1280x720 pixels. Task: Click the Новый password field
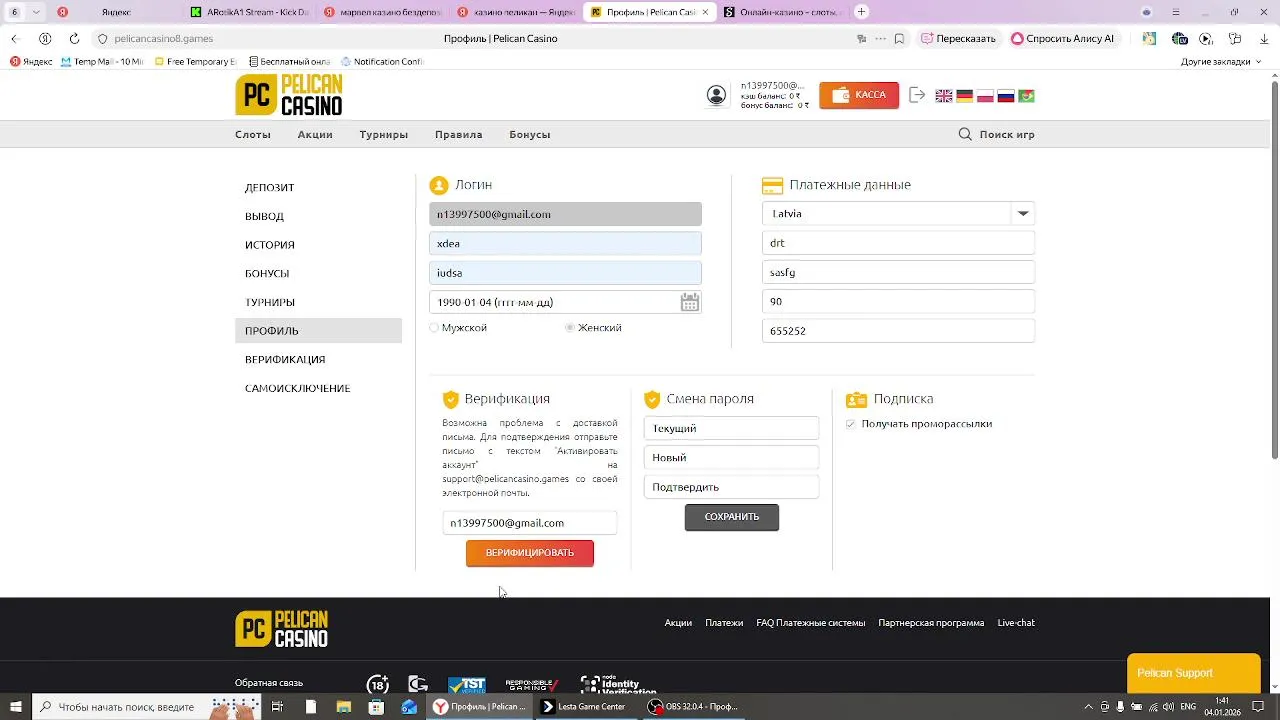tap(732, 457)
